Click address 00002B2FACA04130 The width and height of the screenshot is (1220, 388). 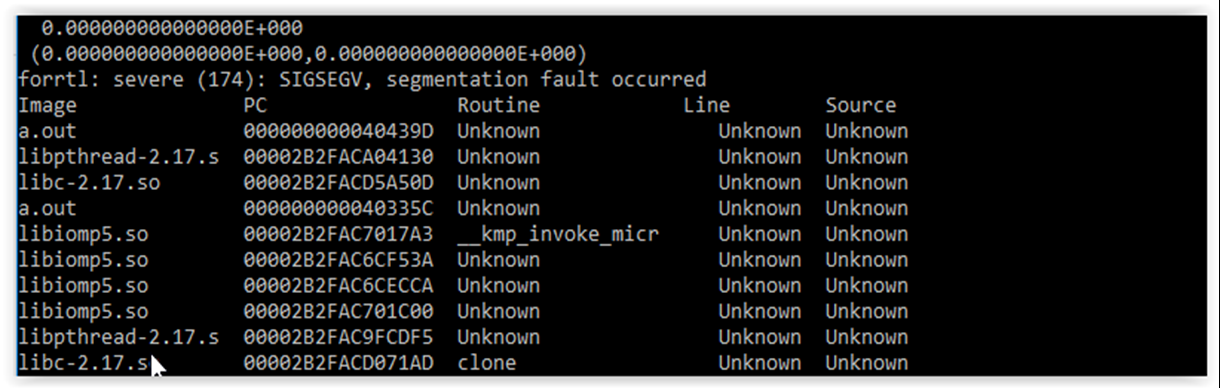[x=338, y=157]
